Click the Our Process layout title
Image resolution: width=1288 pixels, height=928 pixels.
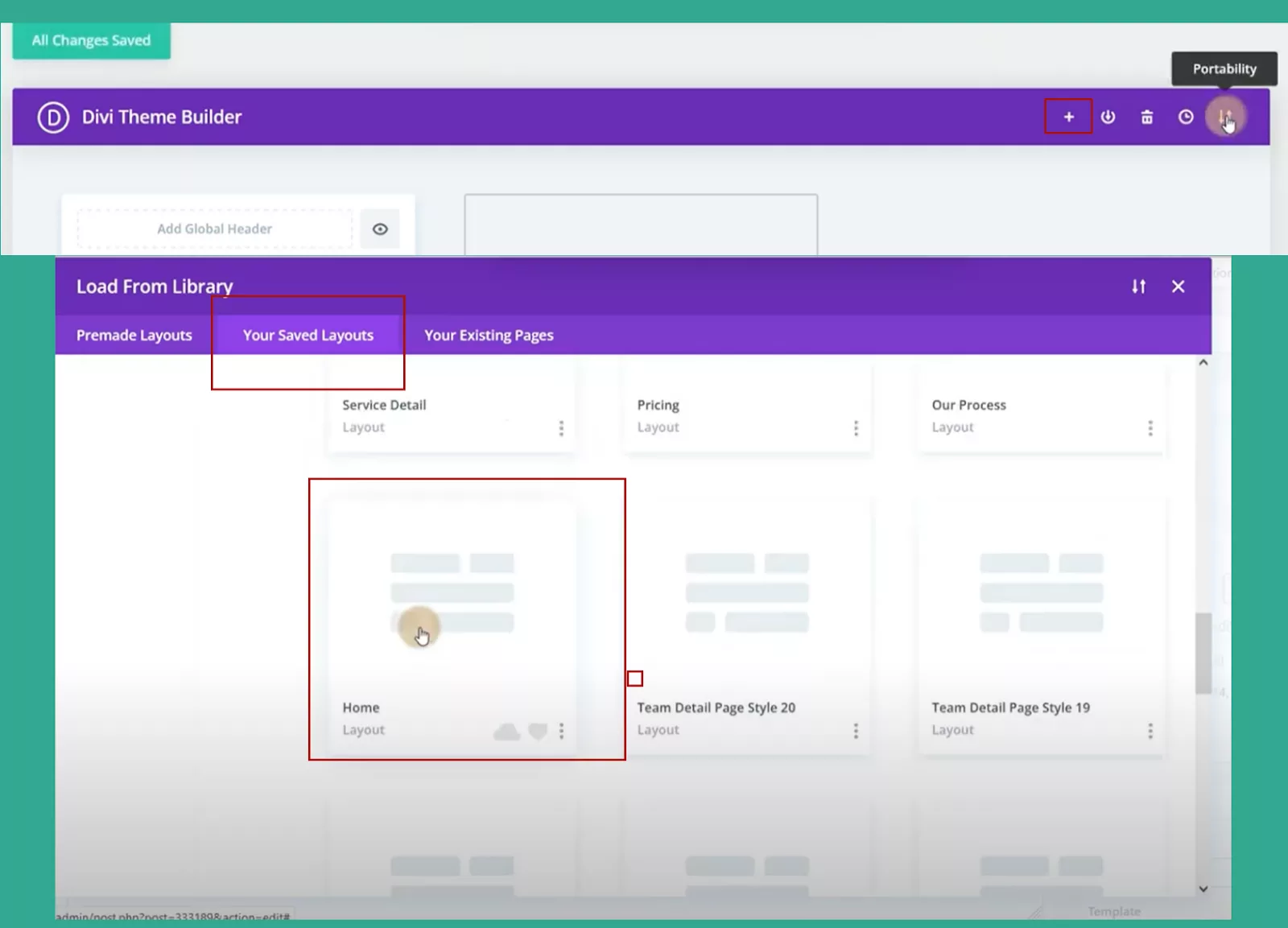[x=969, y=405]
